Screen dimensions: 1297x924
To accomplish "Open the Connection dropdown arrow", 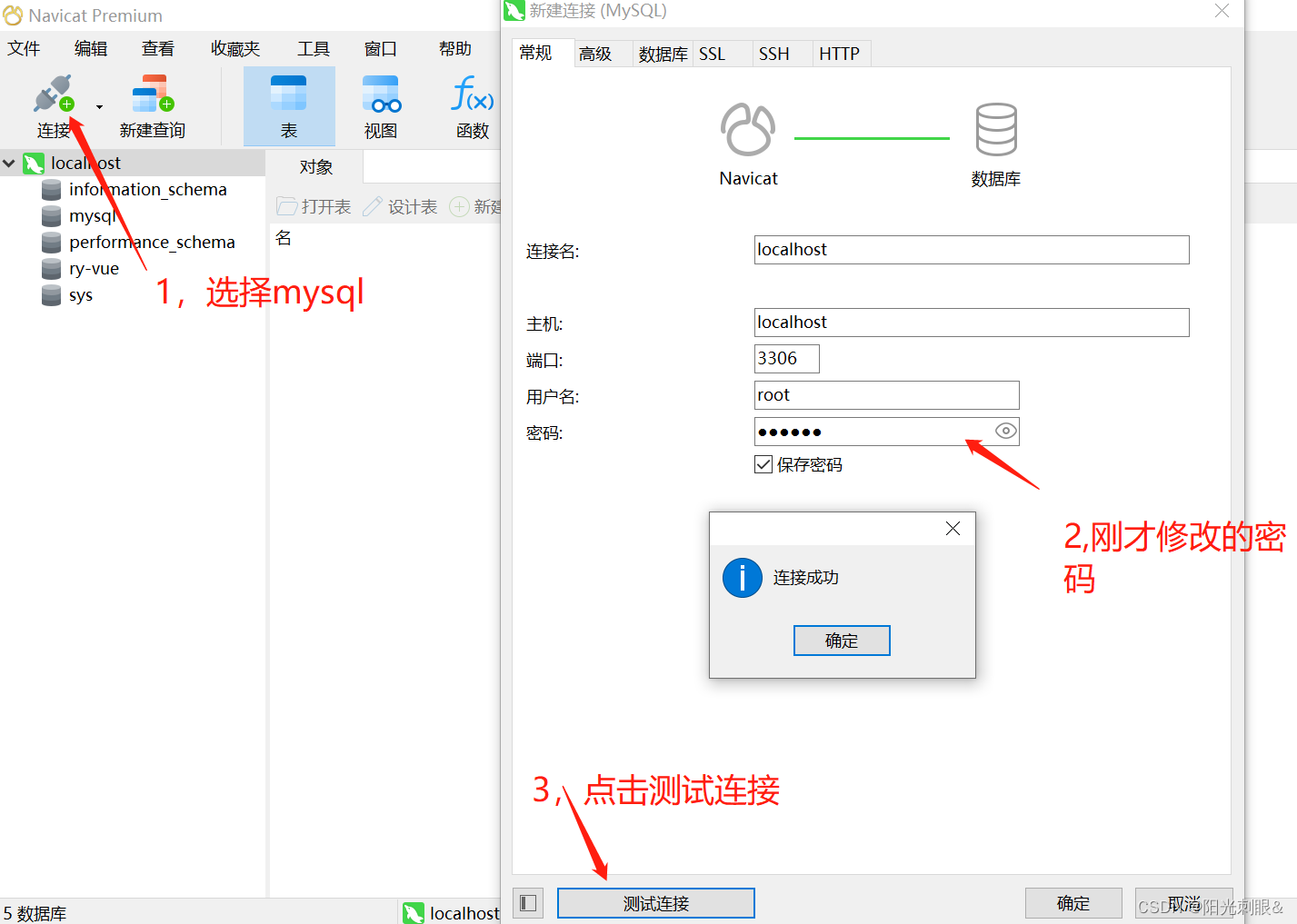I will pyautogui.click(x=99, y=107).
